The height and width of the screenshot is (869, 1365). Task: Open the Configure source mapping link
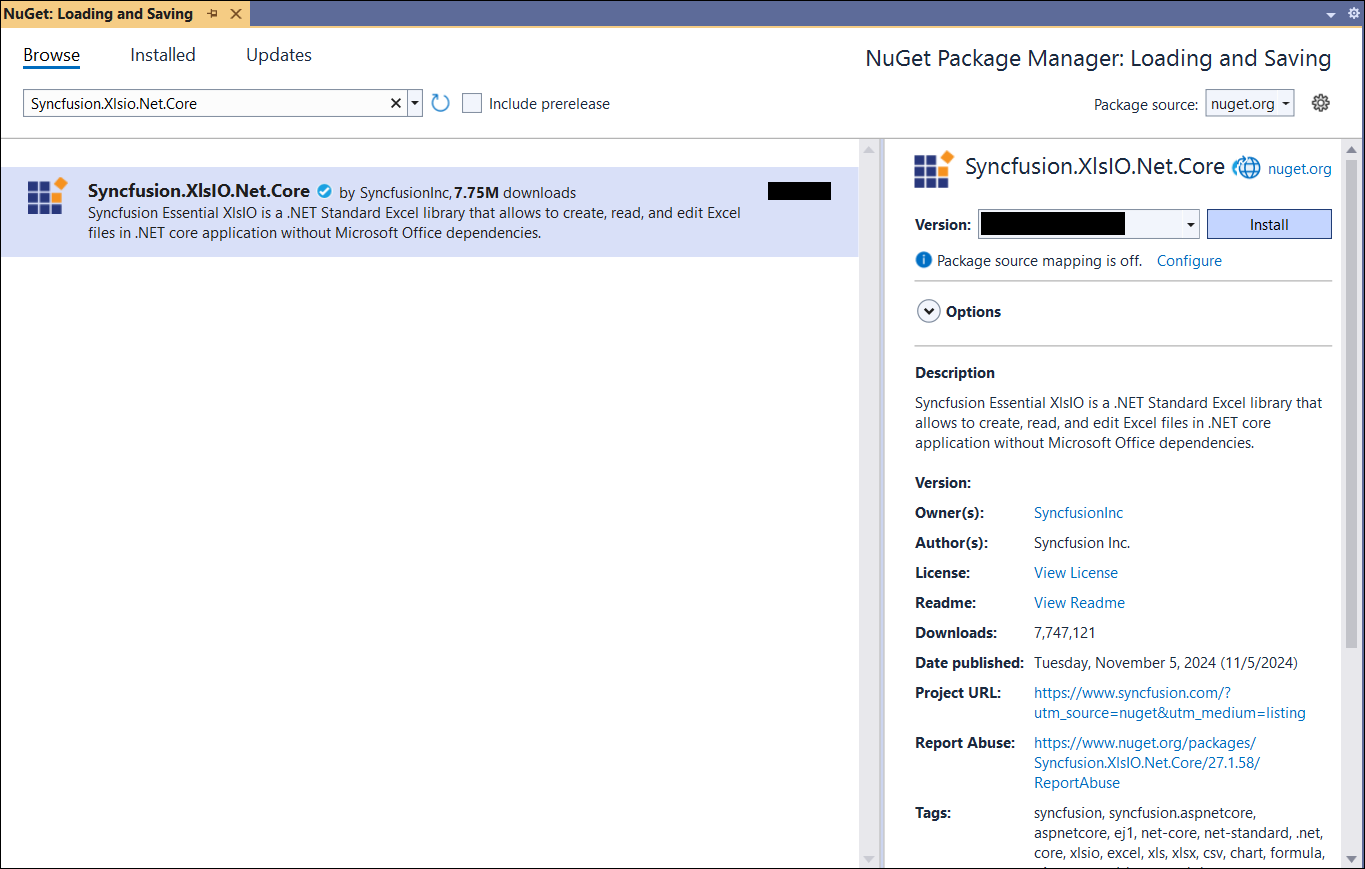(x=1189, y=260)
